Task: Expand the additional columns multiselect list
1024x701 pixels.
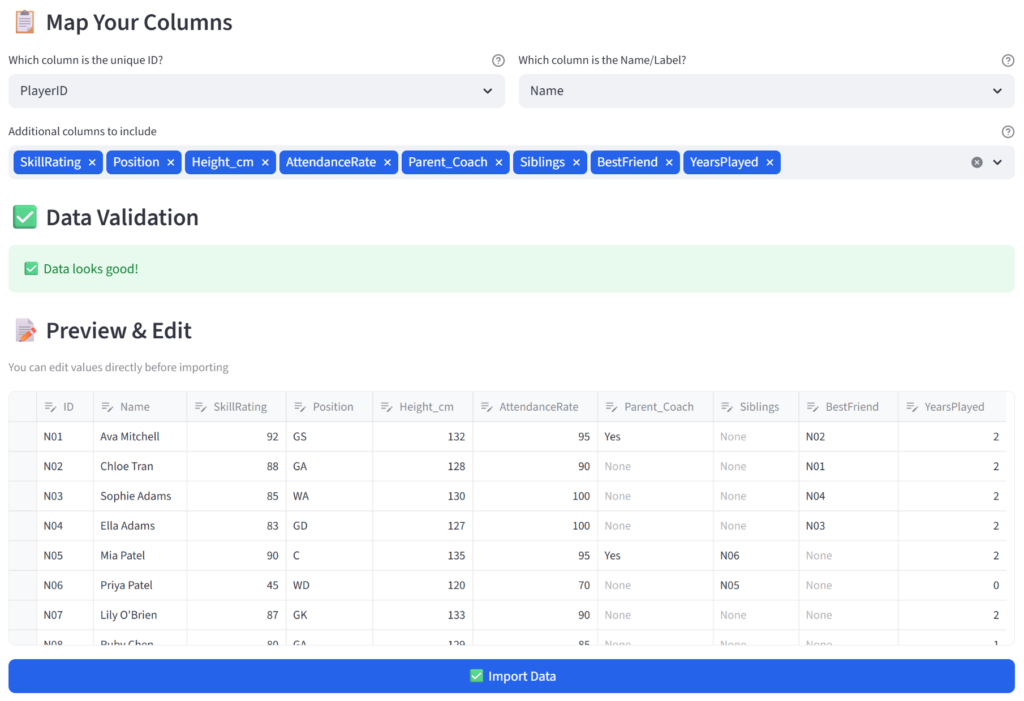Action: (x=997, y=162)
